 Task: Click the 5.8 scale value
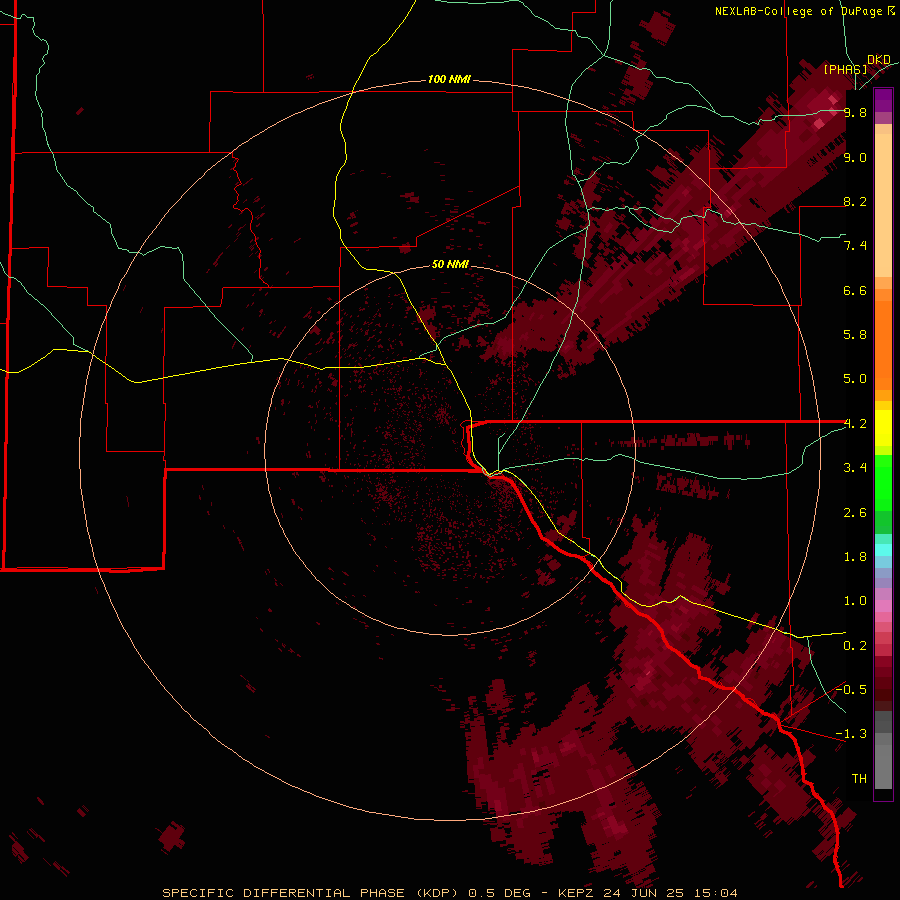(855, 335)
